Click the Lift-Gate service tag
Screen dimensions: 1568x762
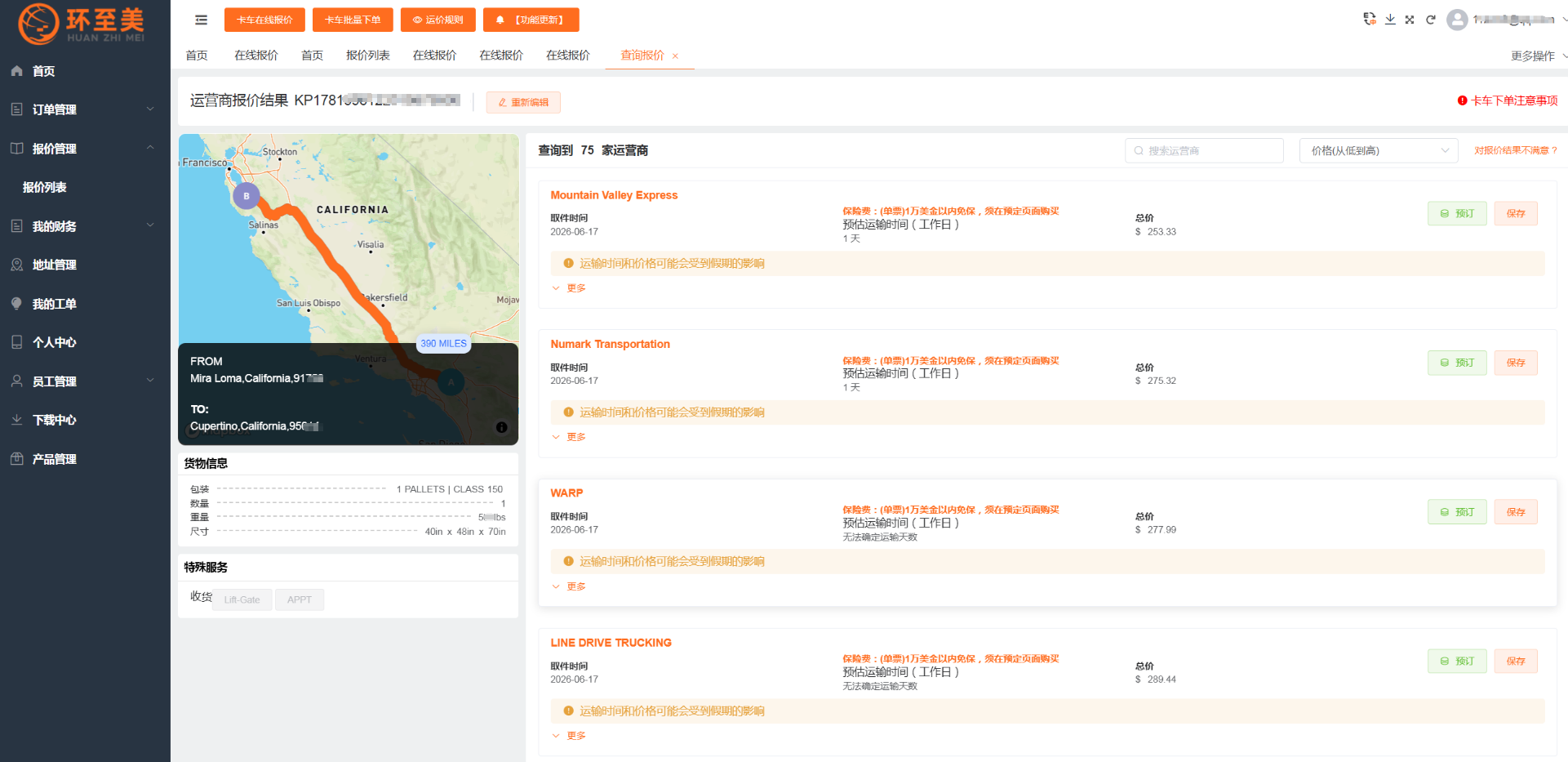tap(242, 599)
